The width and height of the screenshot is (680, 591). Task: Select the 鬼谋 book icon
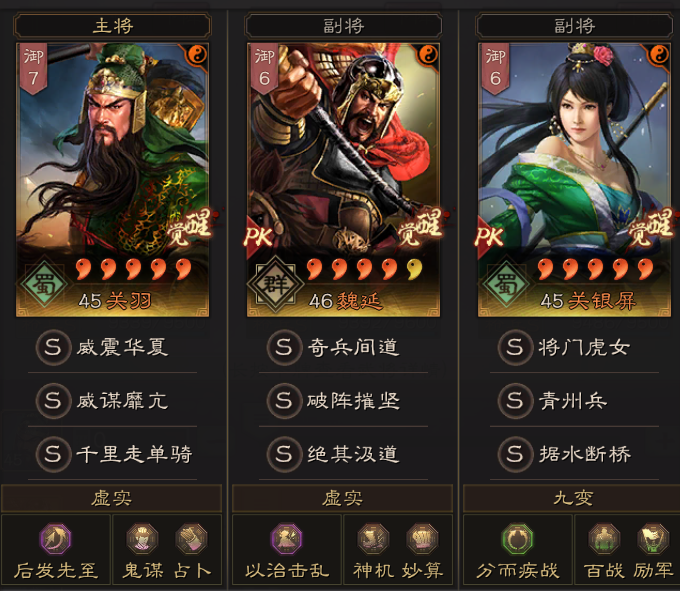[x=142, y=539]
